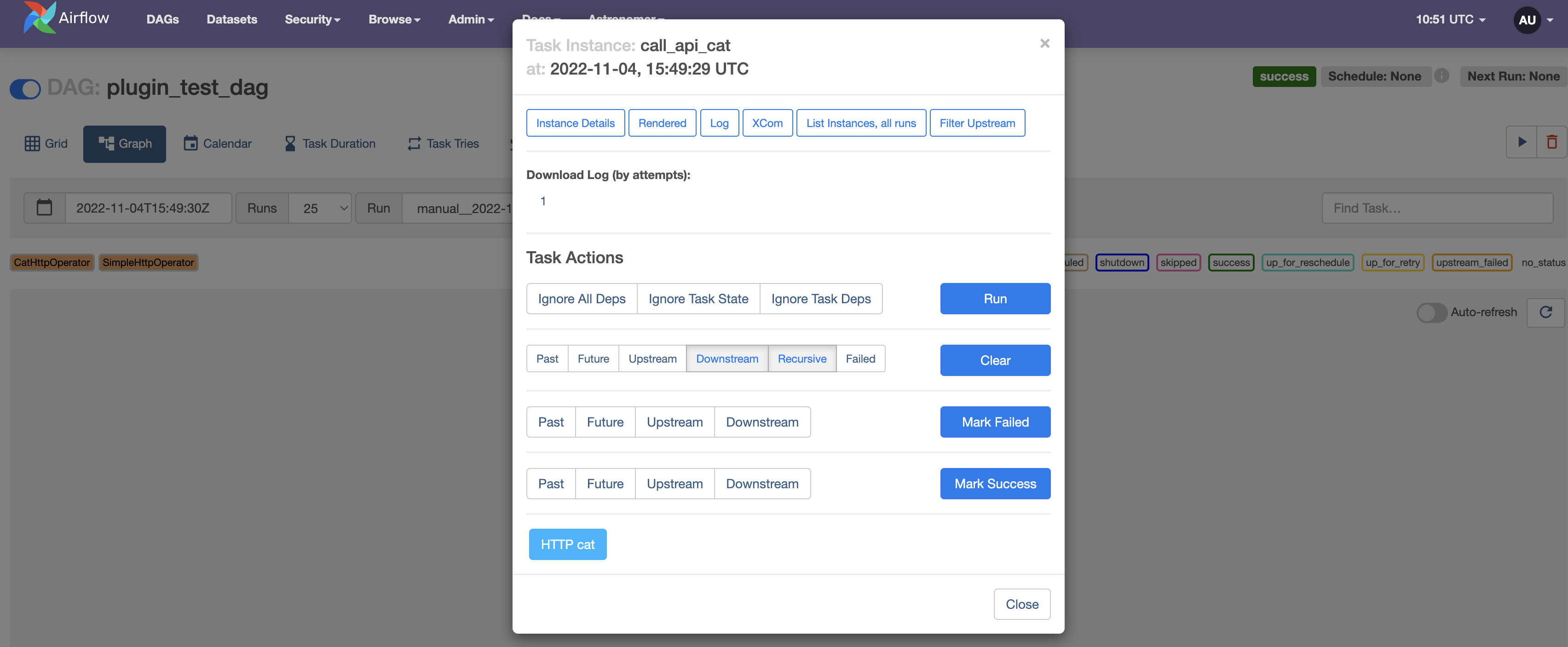This screenshot has height=647, width=1568.
Task: Click the Mark Success button
Action: 995,483
